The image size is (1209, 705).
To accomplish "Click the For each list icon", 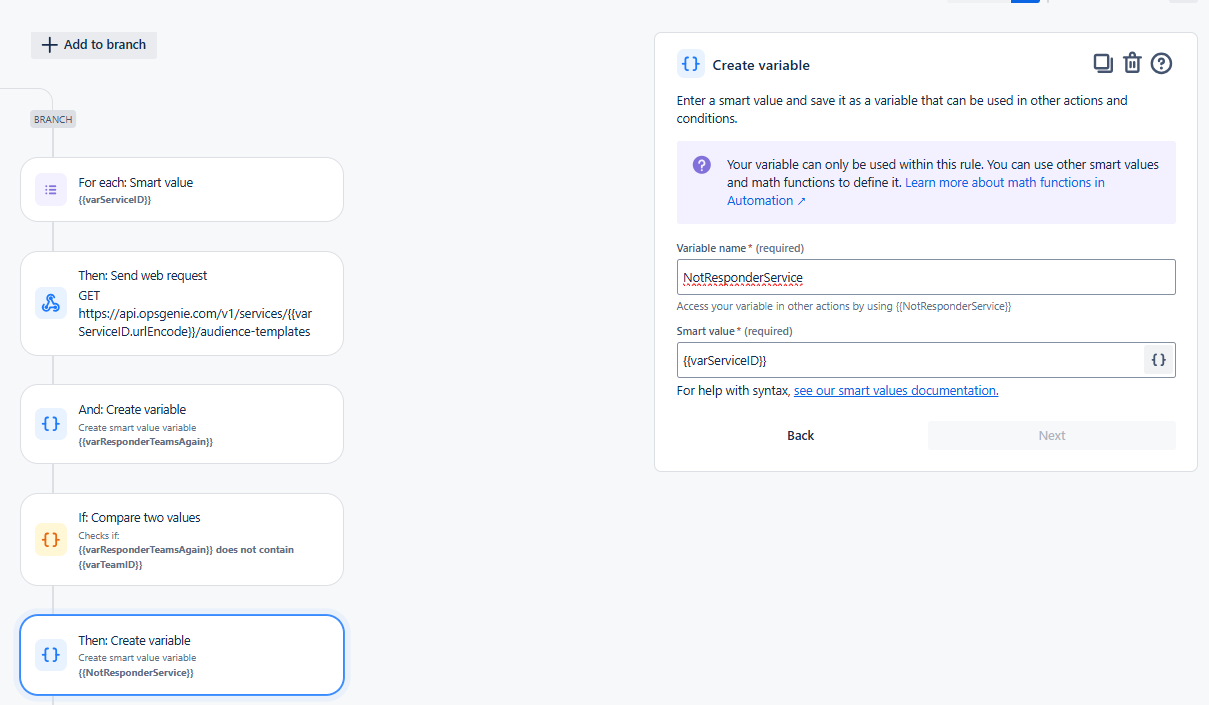I will (x=51, y=189).
